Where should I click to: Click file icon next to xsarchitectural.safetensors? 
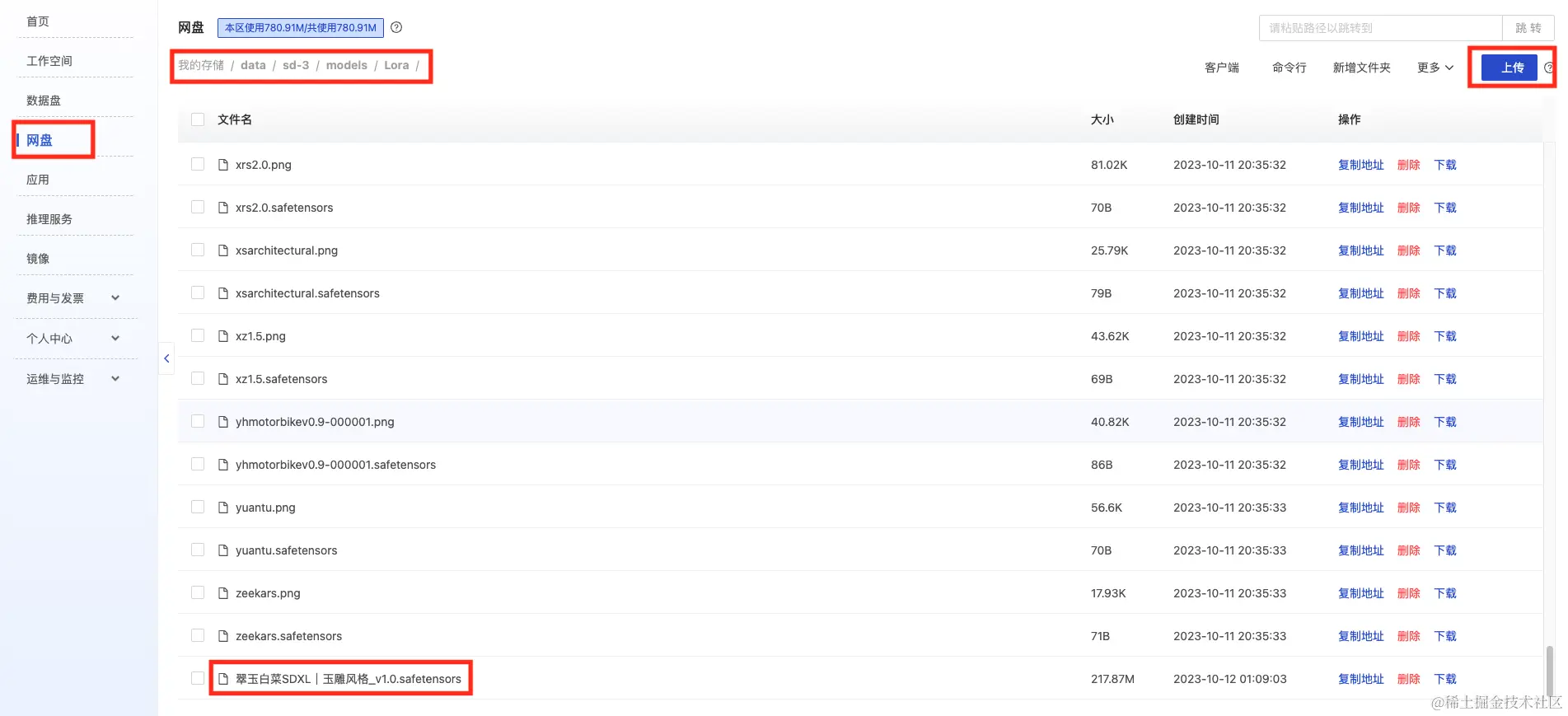click(x=222, y=293)
